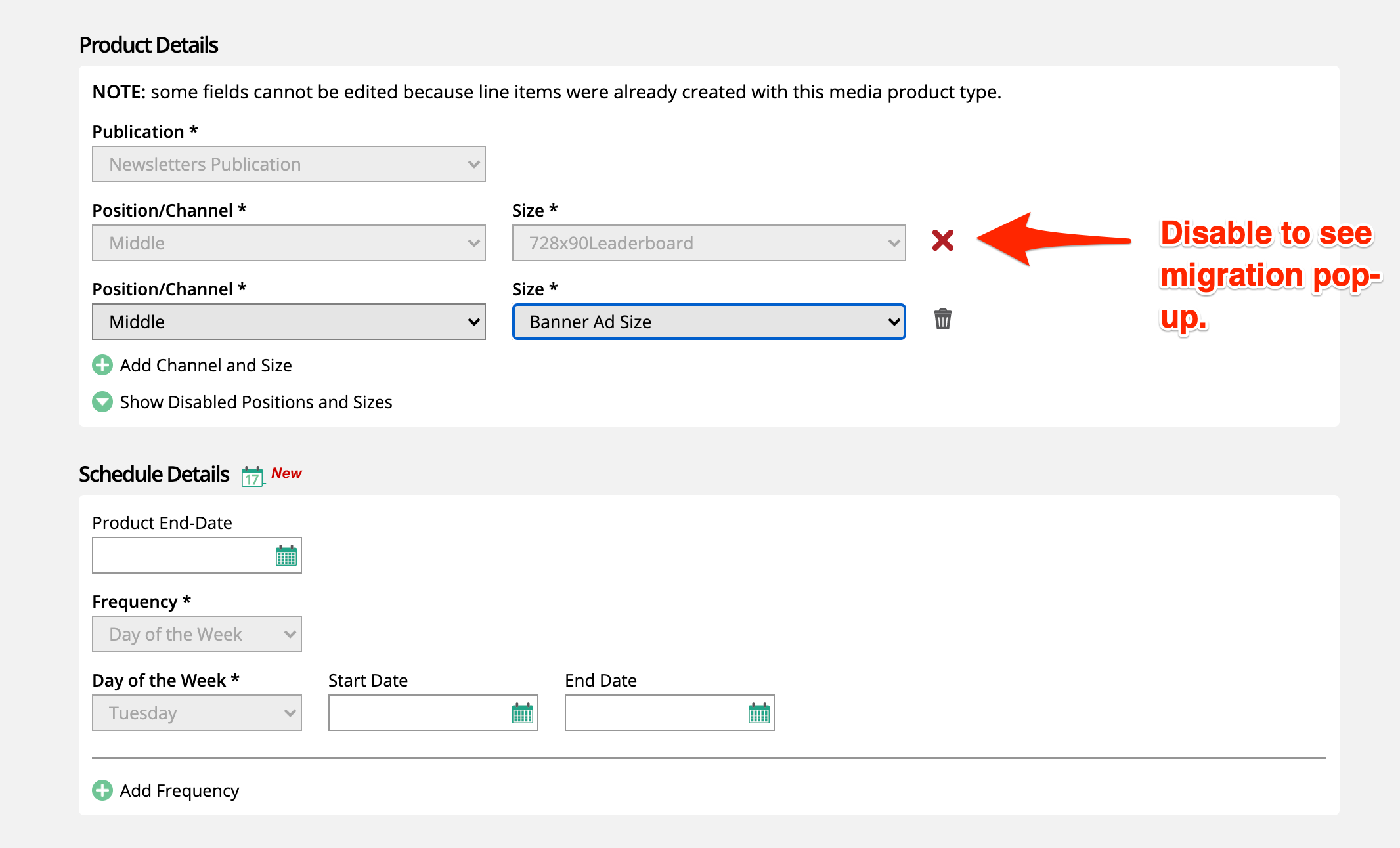The width and height of the screenshot is (1400, 848).
Task: Open the End Date calendar picker
Action: click(x=758, y=713)
